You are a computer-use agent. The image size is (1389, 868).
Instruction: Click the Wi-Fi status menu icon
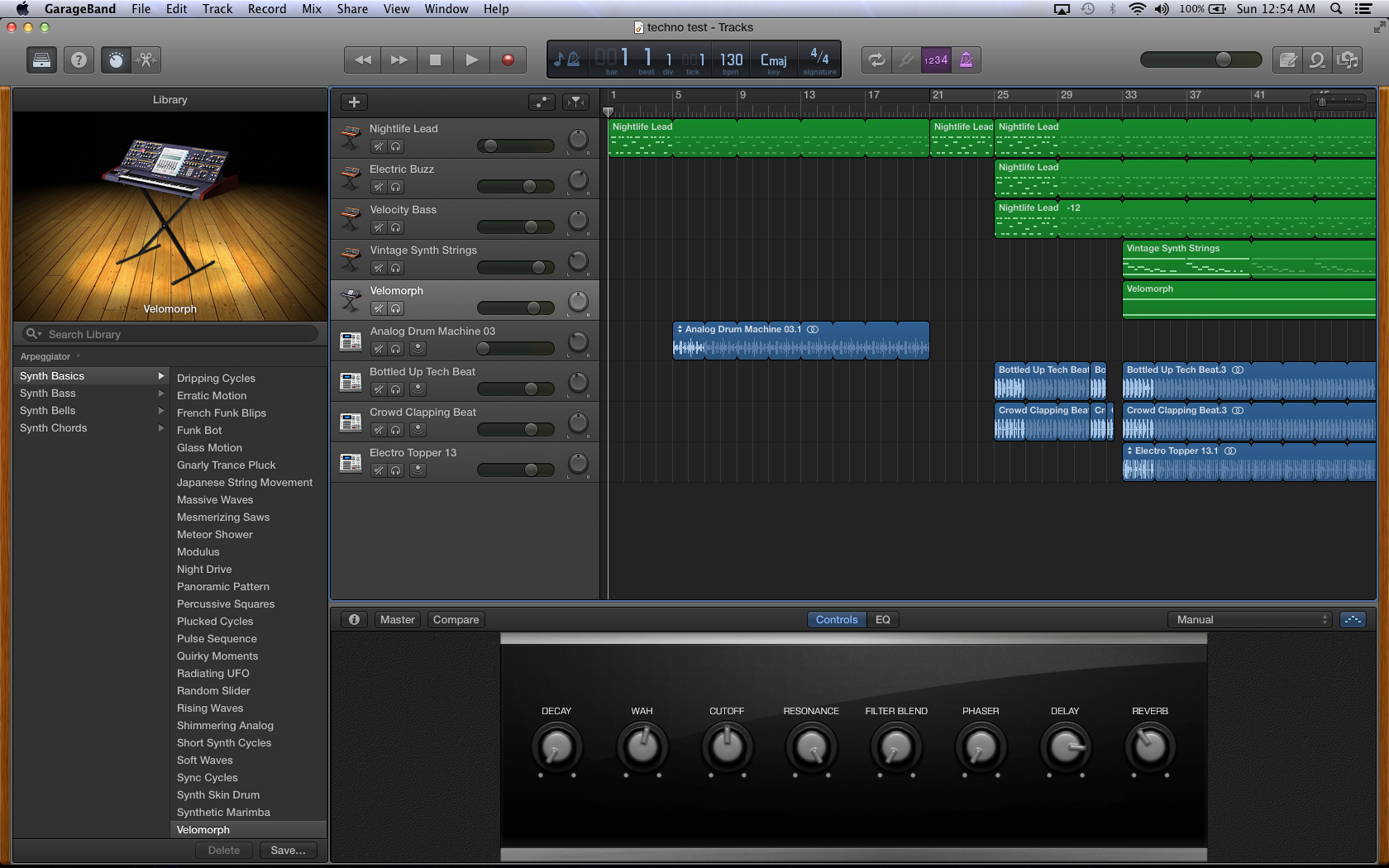click(x=1138, y=8)
